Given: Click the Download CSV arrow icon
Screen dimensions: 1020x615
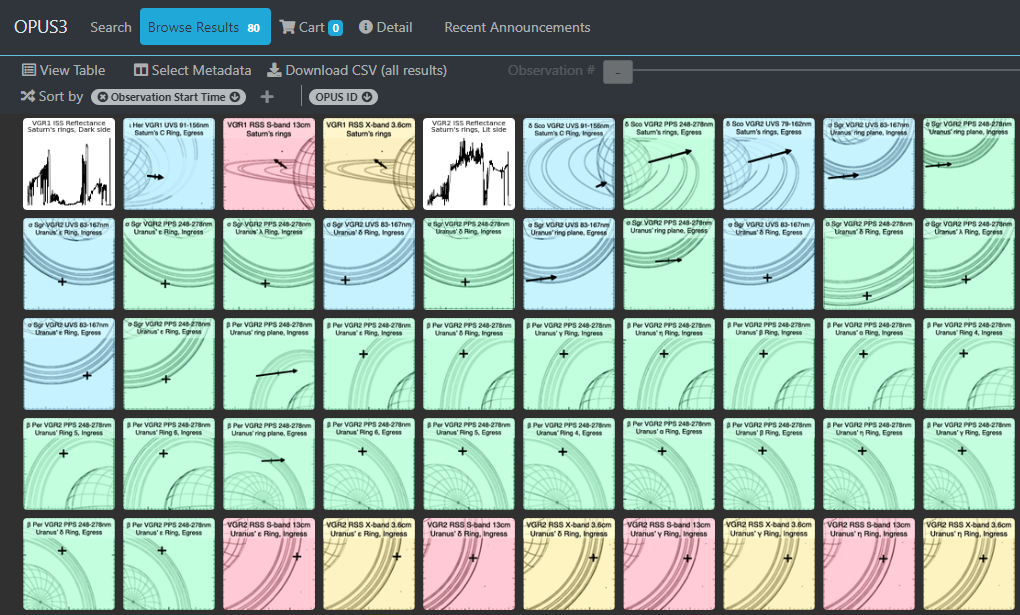Looking at the screenshot, I should (x=275, y=70).
